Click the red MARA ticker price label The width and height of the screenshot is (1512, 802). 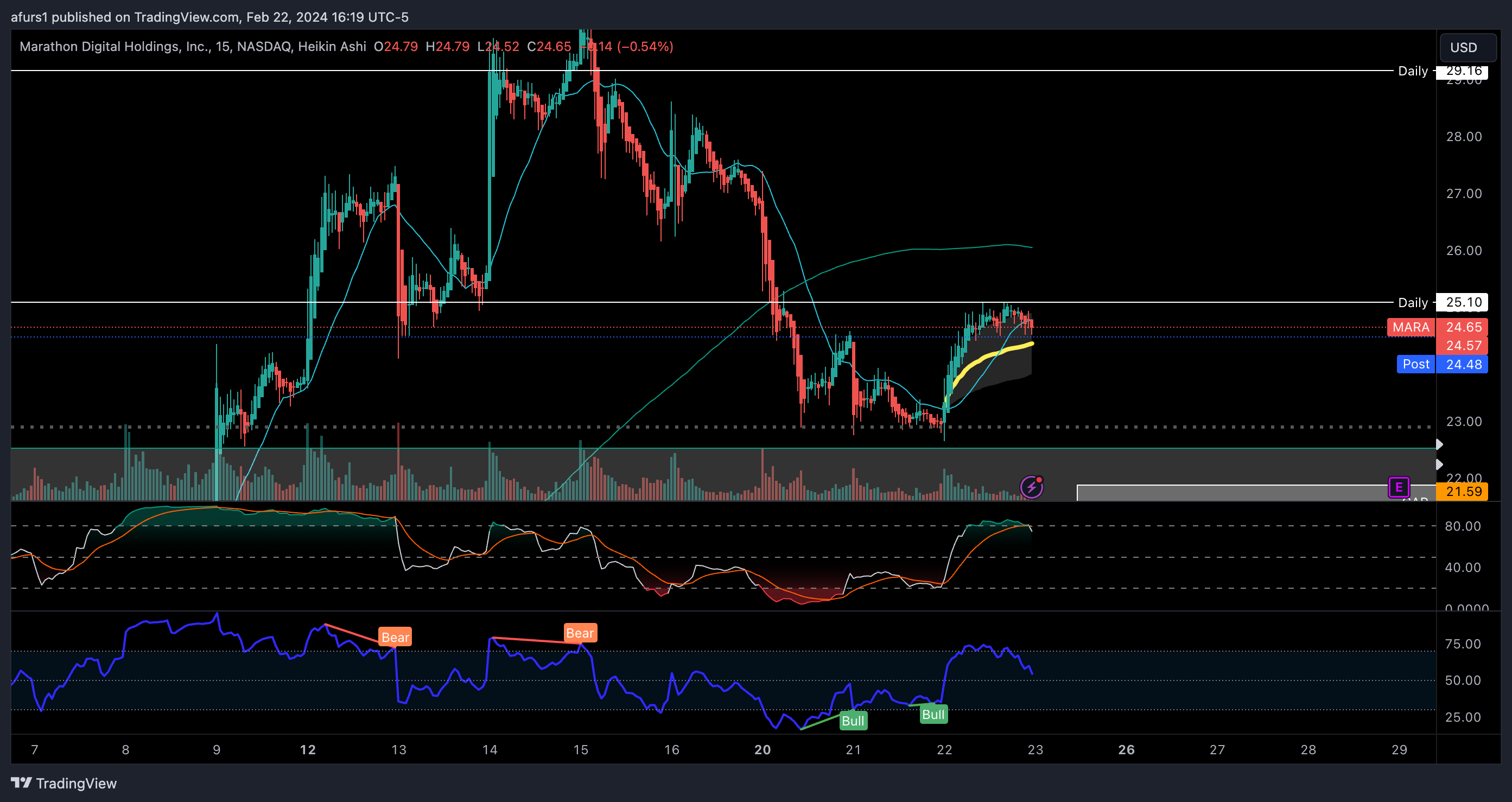tap(1411, 327)
